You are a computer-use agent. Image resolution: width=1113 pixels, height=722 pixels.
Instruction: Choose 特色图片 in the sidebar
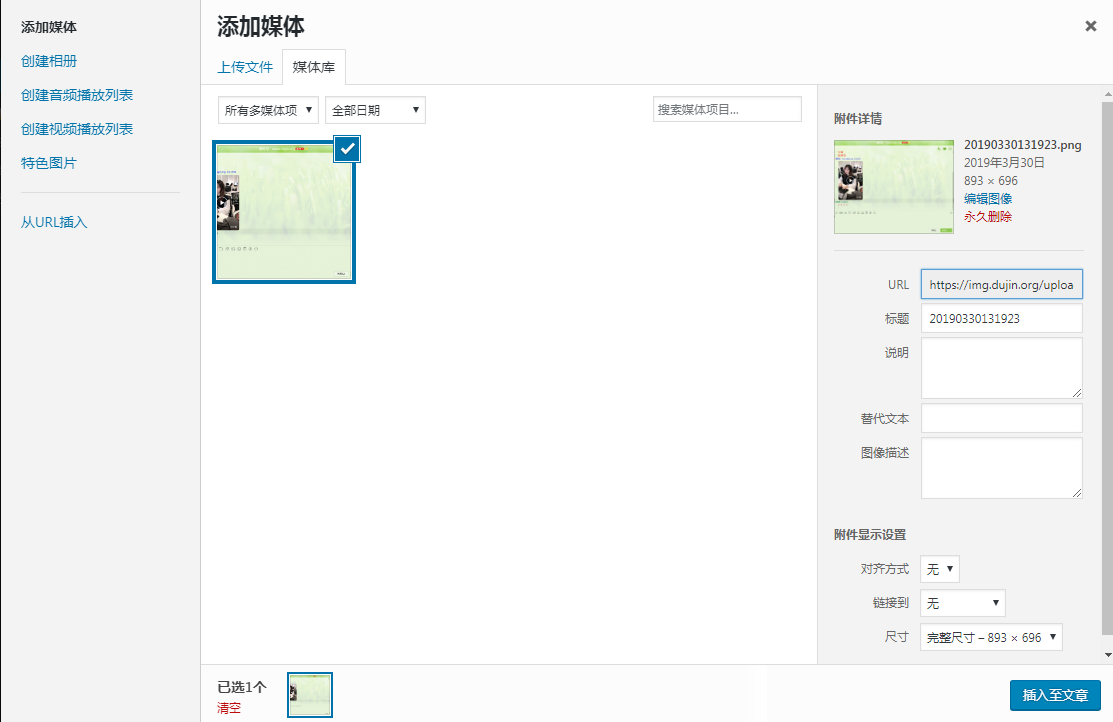click(49, 163)
